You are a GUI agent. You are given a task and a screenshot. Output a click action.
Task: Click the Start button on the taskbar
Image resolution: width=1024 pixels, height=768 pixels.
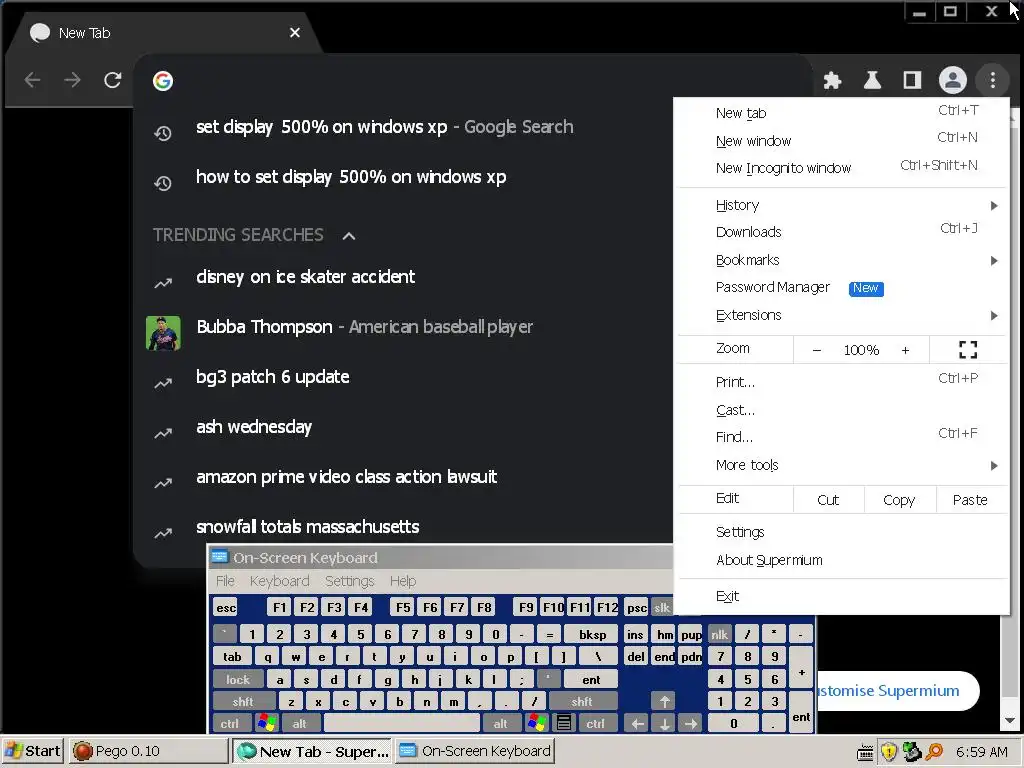(x=33, y=751)
